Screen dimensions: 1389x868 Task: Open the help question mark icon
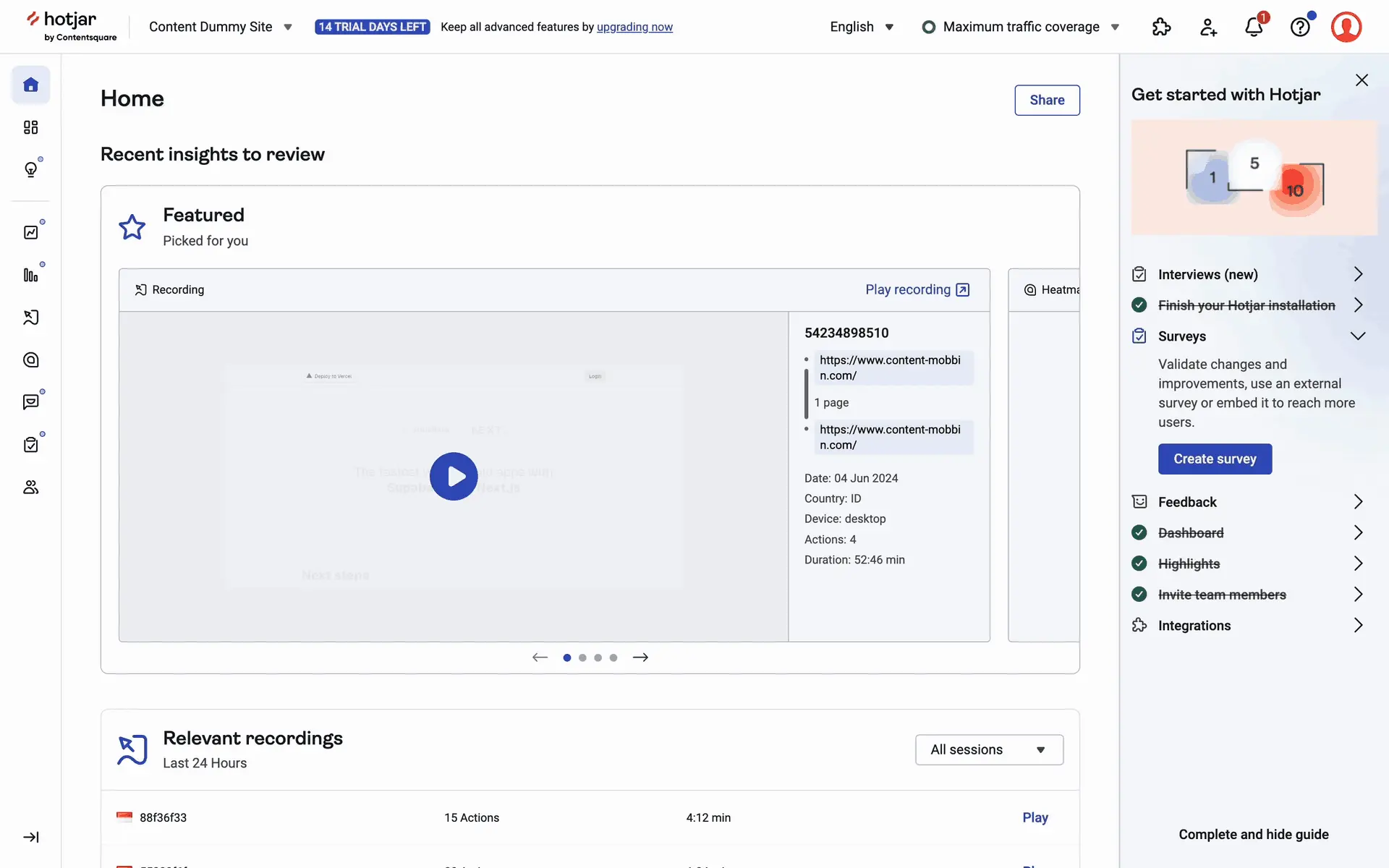(1300, 27)
